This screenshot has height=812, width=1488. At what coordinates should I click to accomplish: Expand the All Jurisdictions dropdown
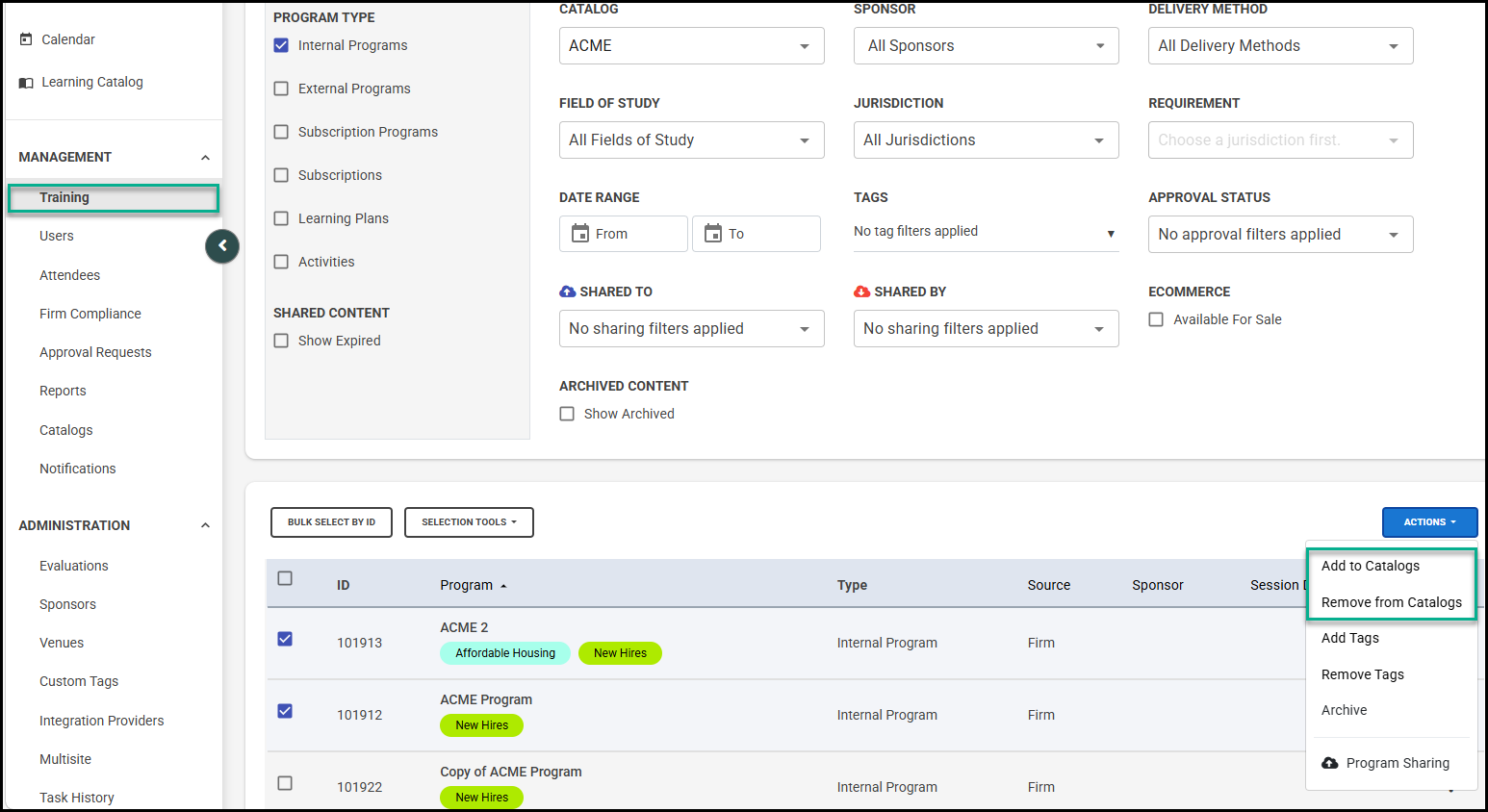(x=986, y=140)
